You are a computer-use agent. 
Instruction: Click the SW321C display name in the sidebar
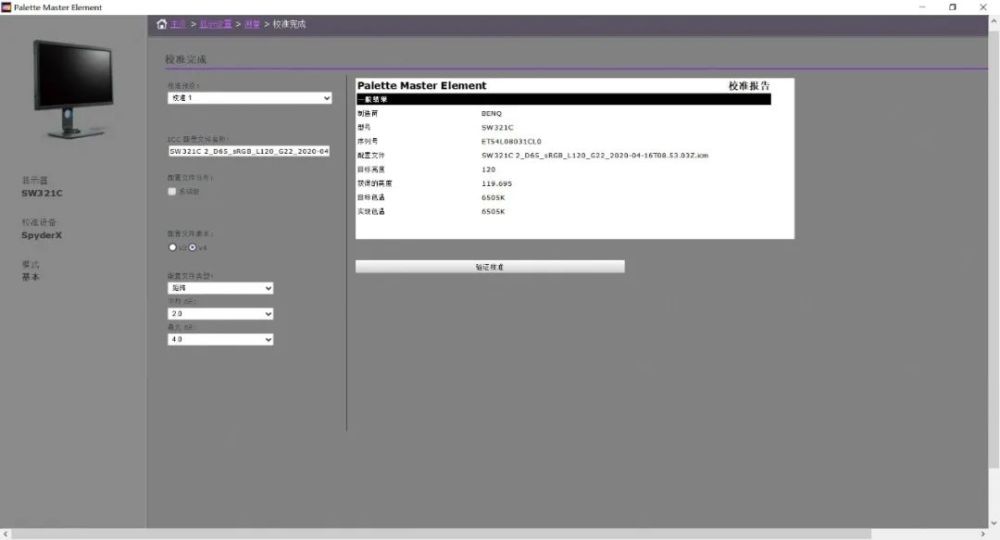click(x=42, y=193)
